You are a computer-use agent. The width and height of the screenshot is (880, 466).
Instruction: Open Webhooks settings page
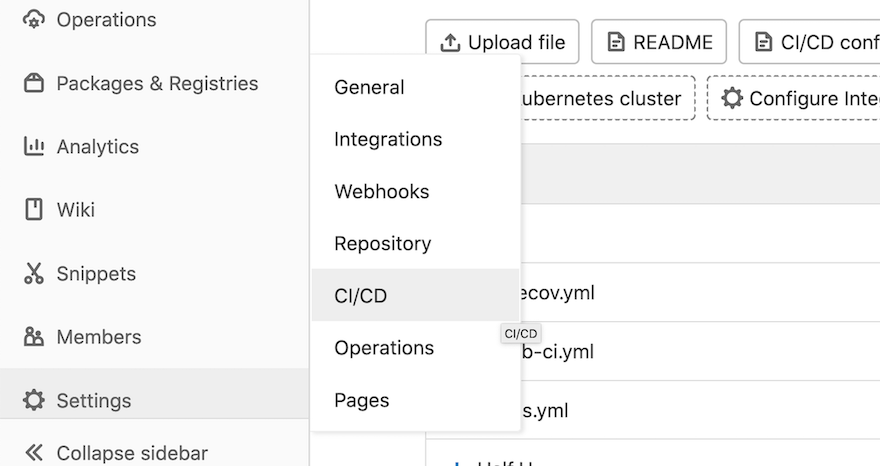382,191
